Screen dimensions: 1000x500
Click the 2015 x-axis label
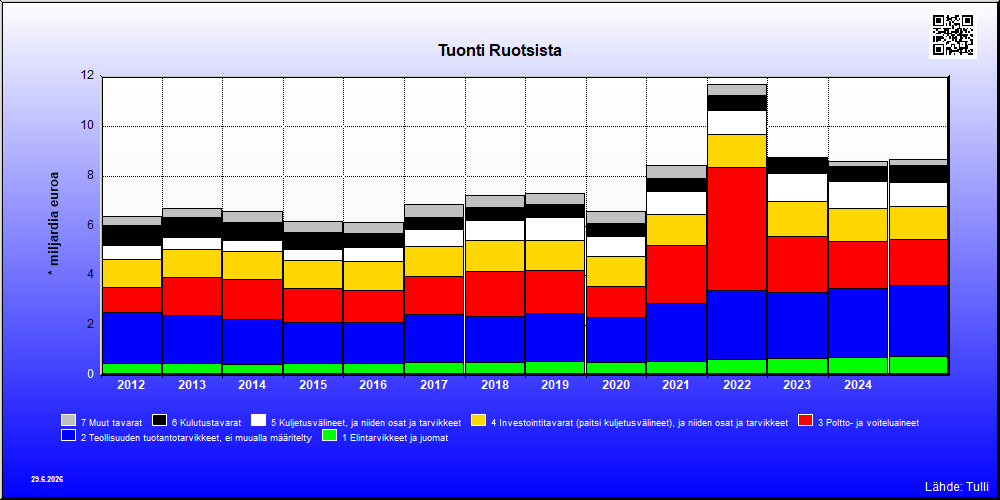(313, 385)
